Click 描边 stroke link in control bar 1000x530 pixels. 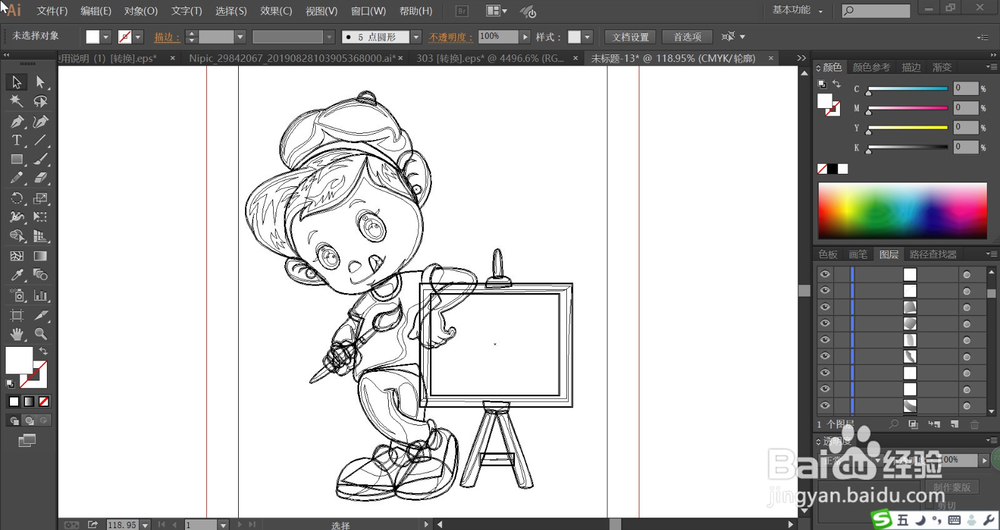click(x=167, y=38)
